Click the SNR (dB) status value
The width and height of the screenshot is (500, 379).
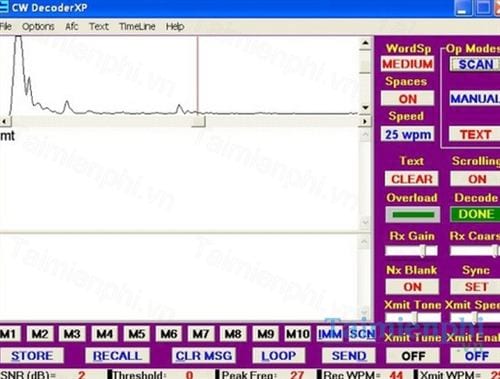pyautogui.click(x=82, y=375)
